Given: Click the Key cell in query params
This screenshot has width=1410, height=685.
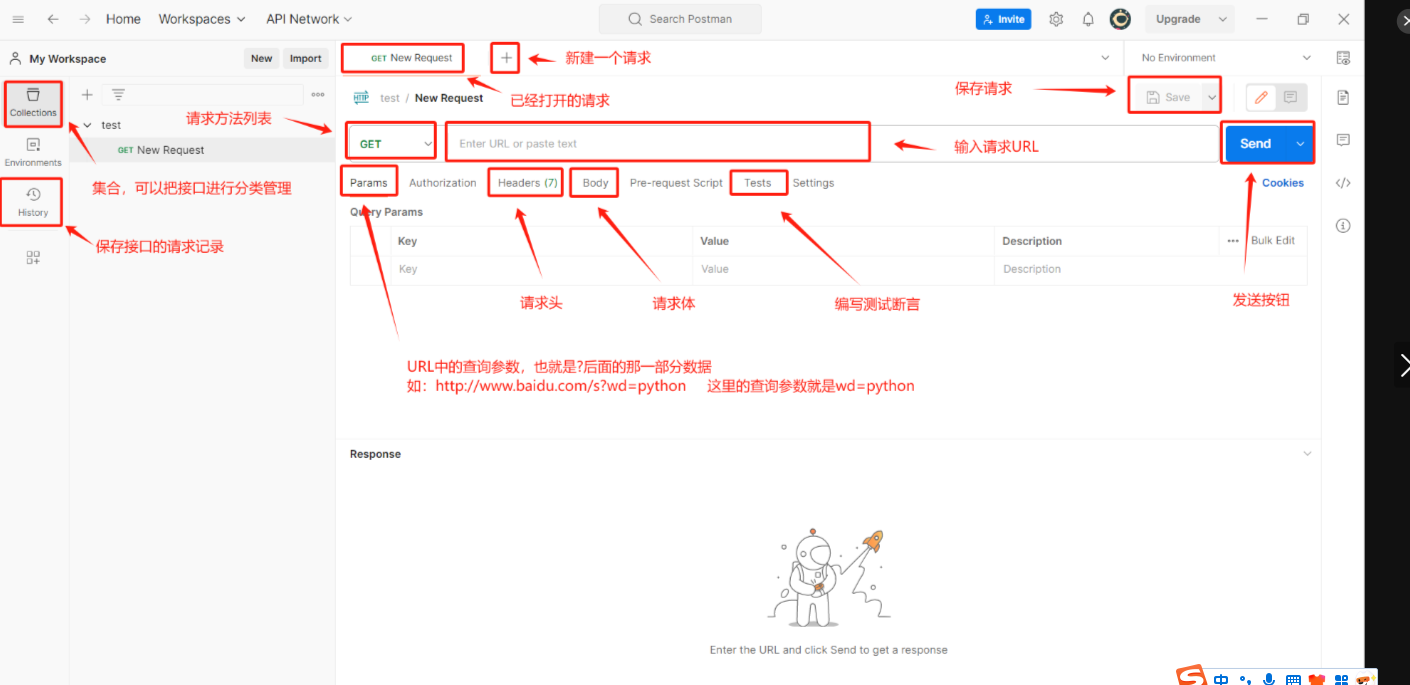Looking at the screenshot, I should [x=540, y=269].
